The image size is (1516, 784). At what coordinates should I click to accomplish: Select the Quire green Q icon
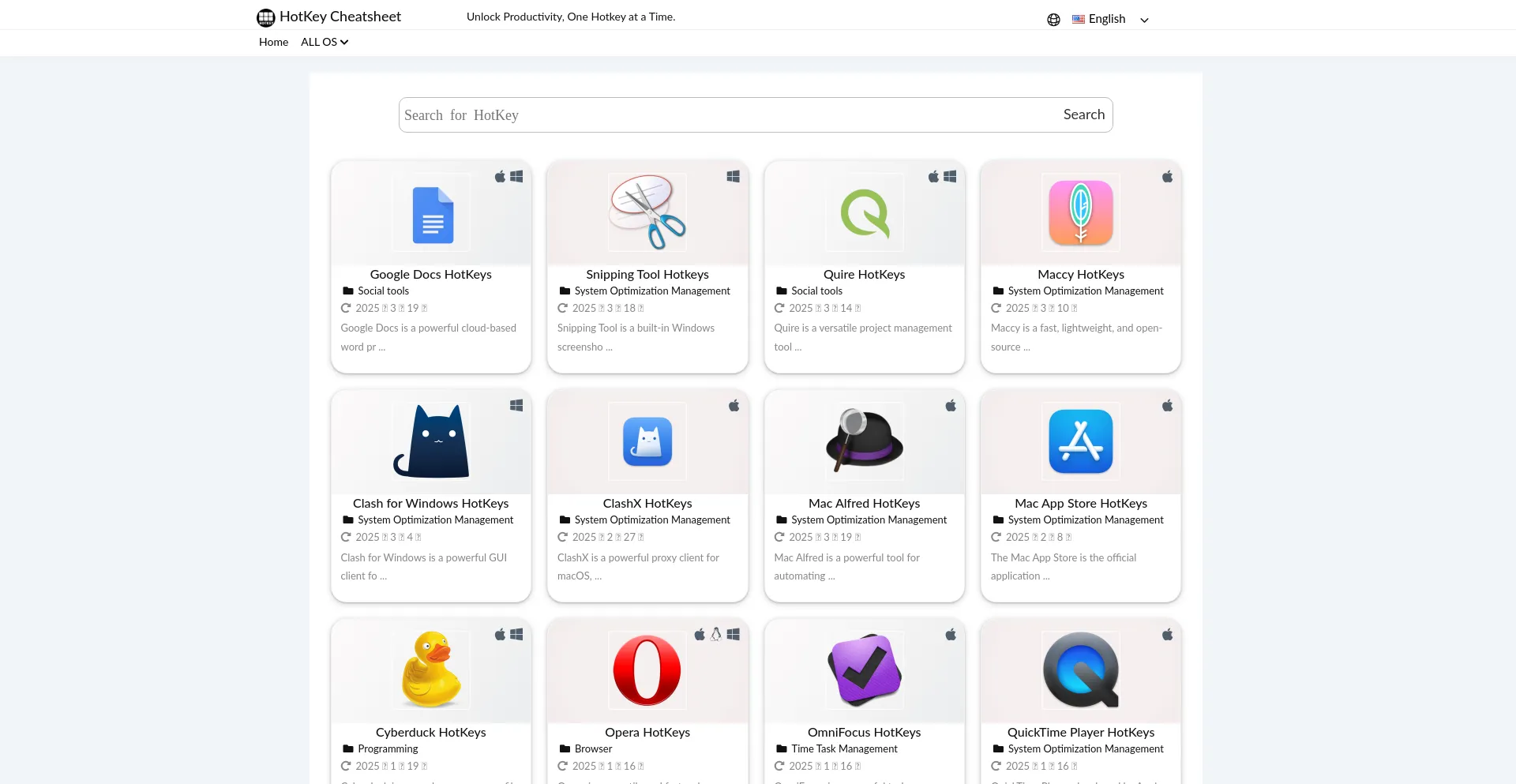click(865, 213)
